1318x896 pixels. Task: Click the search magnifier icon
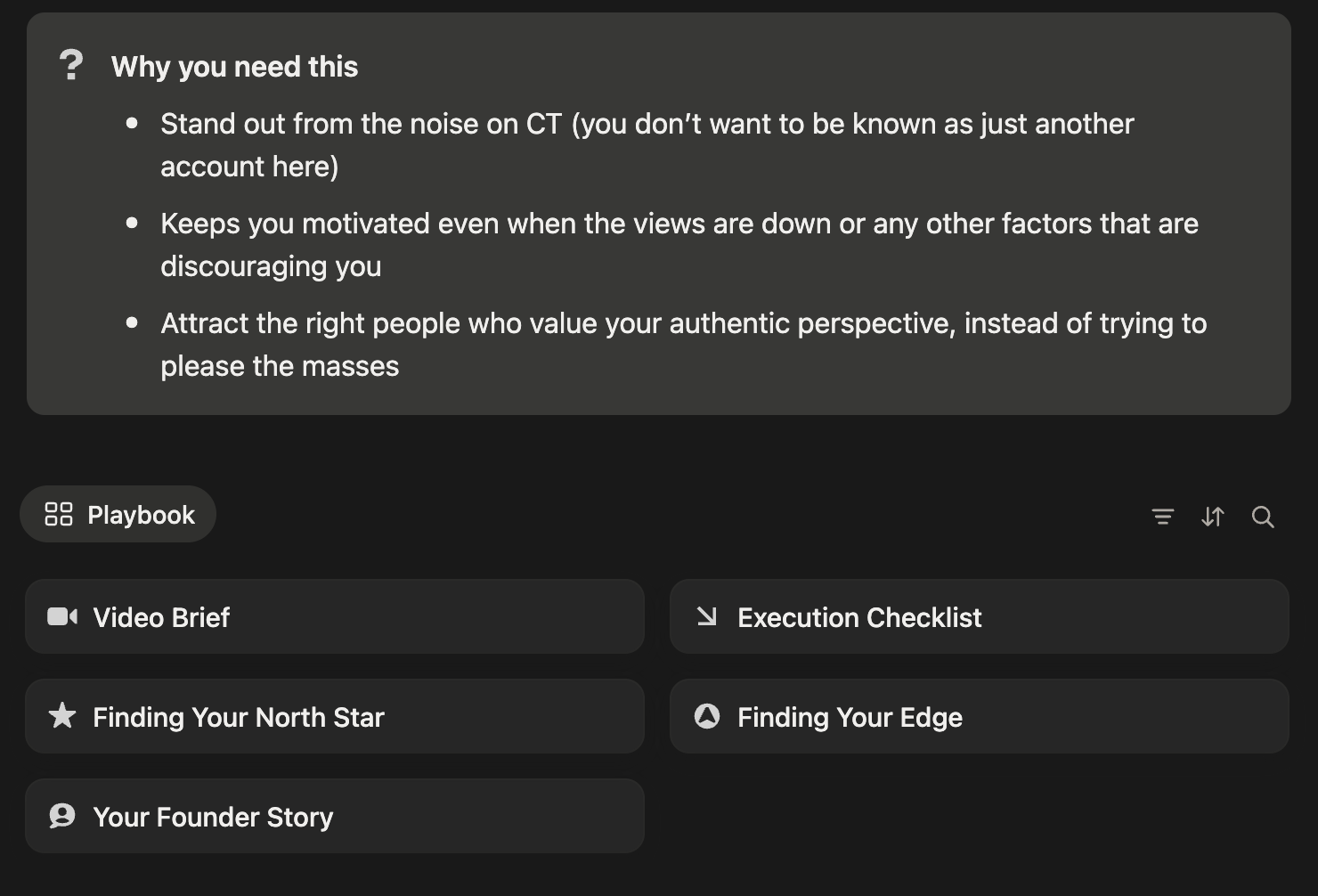pos(1262,517)
